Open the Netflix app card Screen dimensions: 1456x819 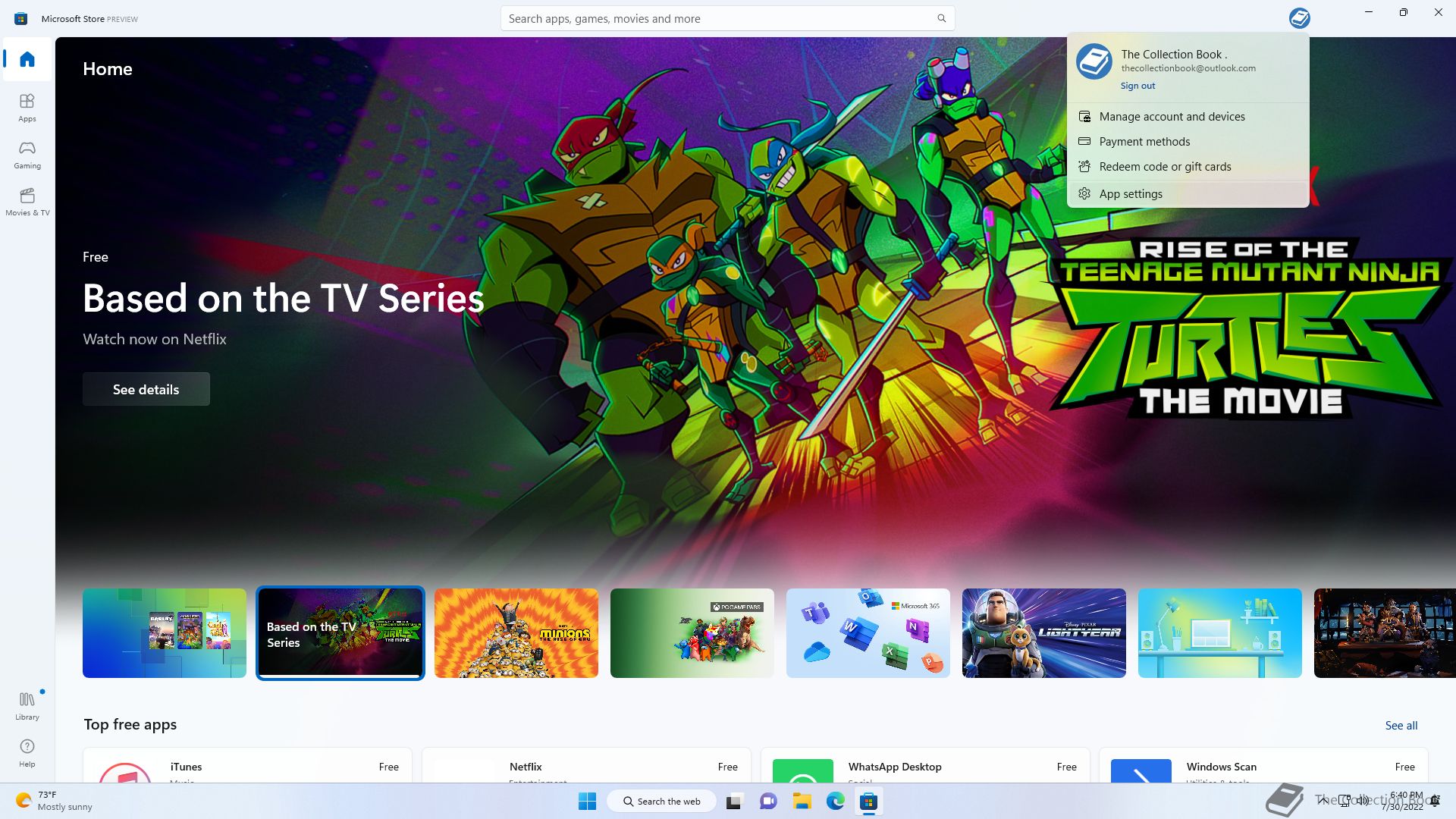click(586, 765)
